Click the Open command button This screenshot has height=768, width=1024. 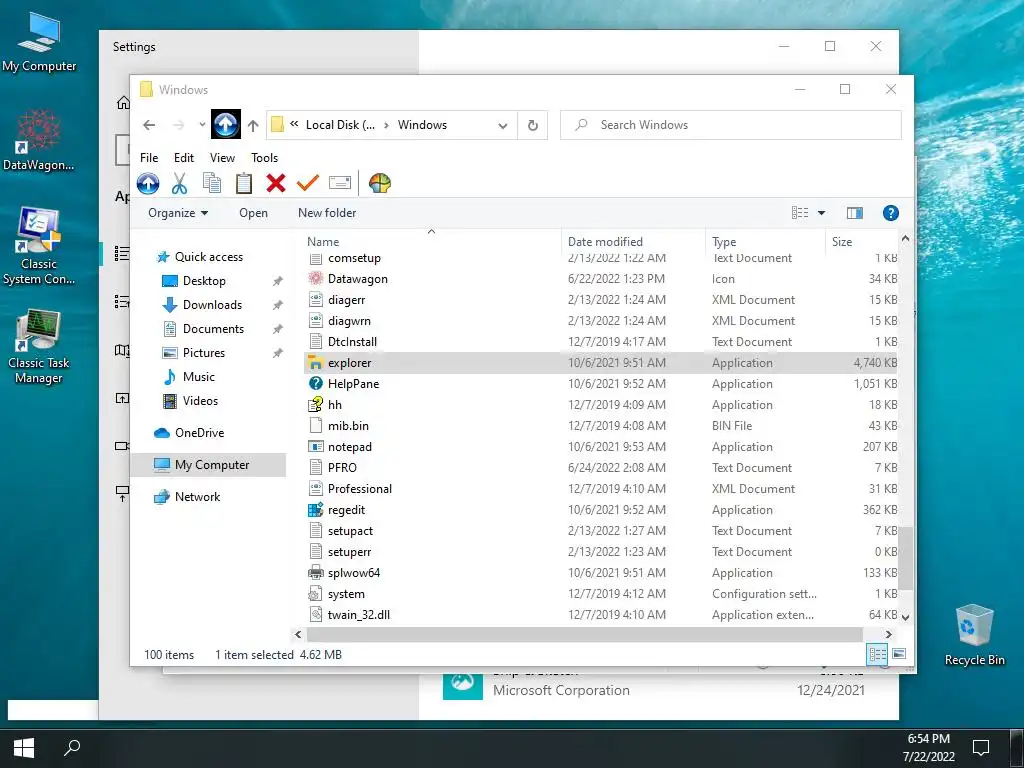(253, 213)
